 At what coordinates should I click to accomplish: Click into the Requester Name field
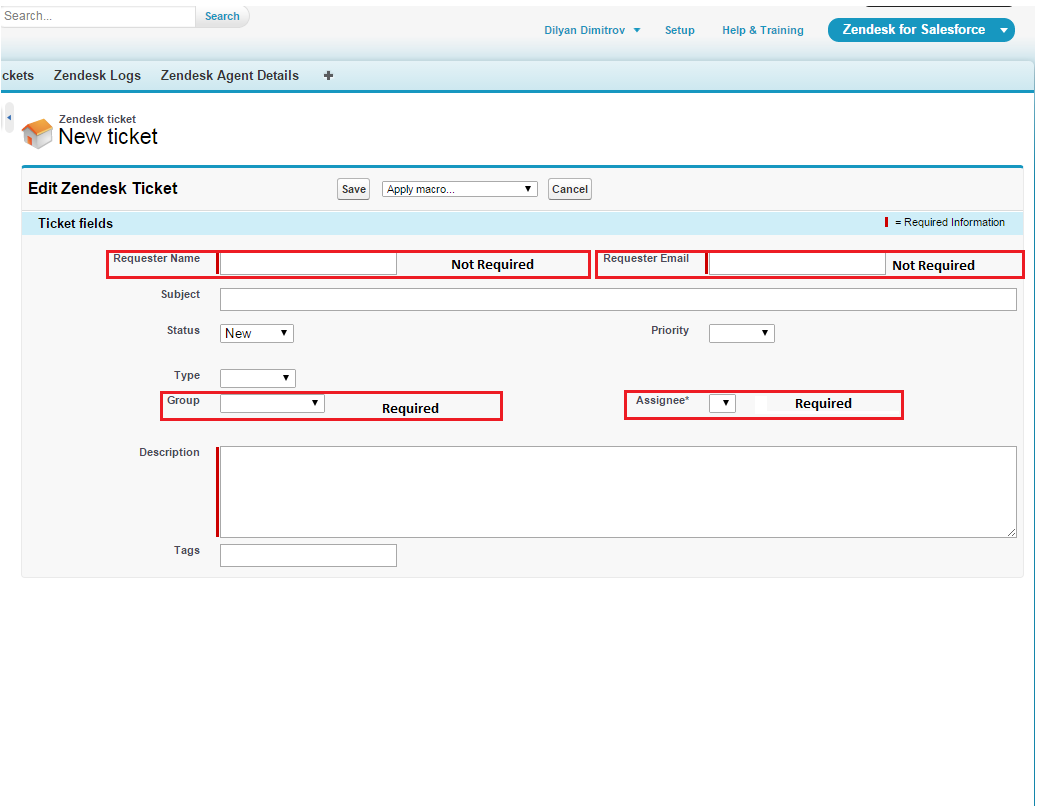308,264
